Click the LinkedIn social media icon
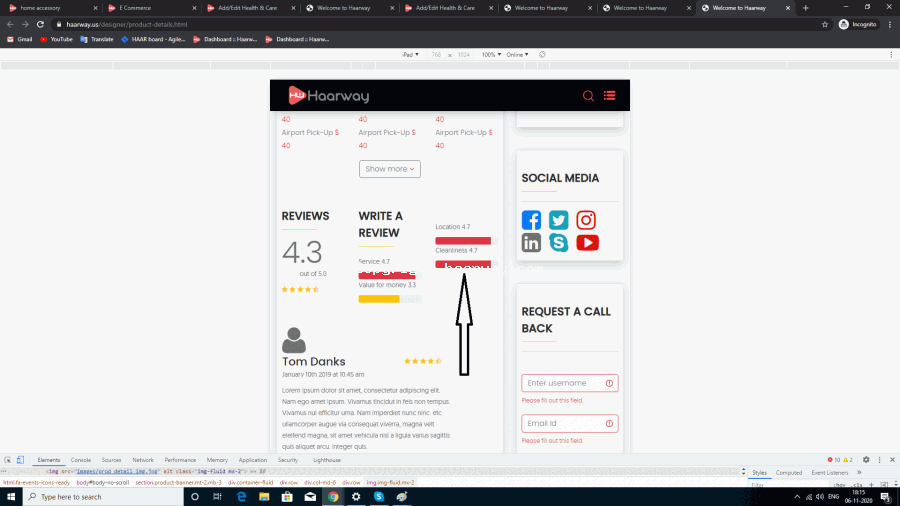The image size is (900, 506). [531, 242]
